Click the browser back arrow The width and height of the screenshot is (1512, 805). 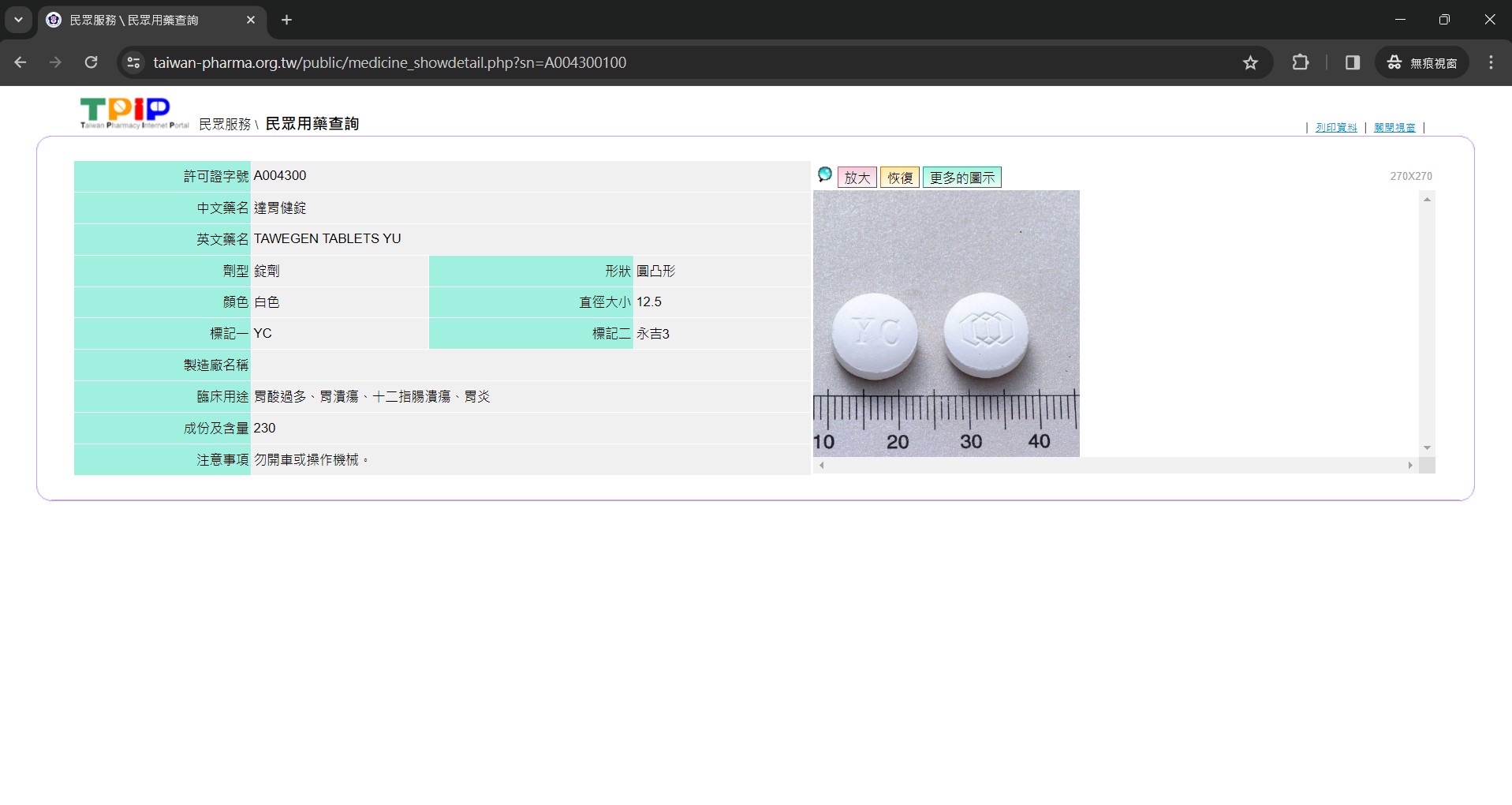point(21,62)
